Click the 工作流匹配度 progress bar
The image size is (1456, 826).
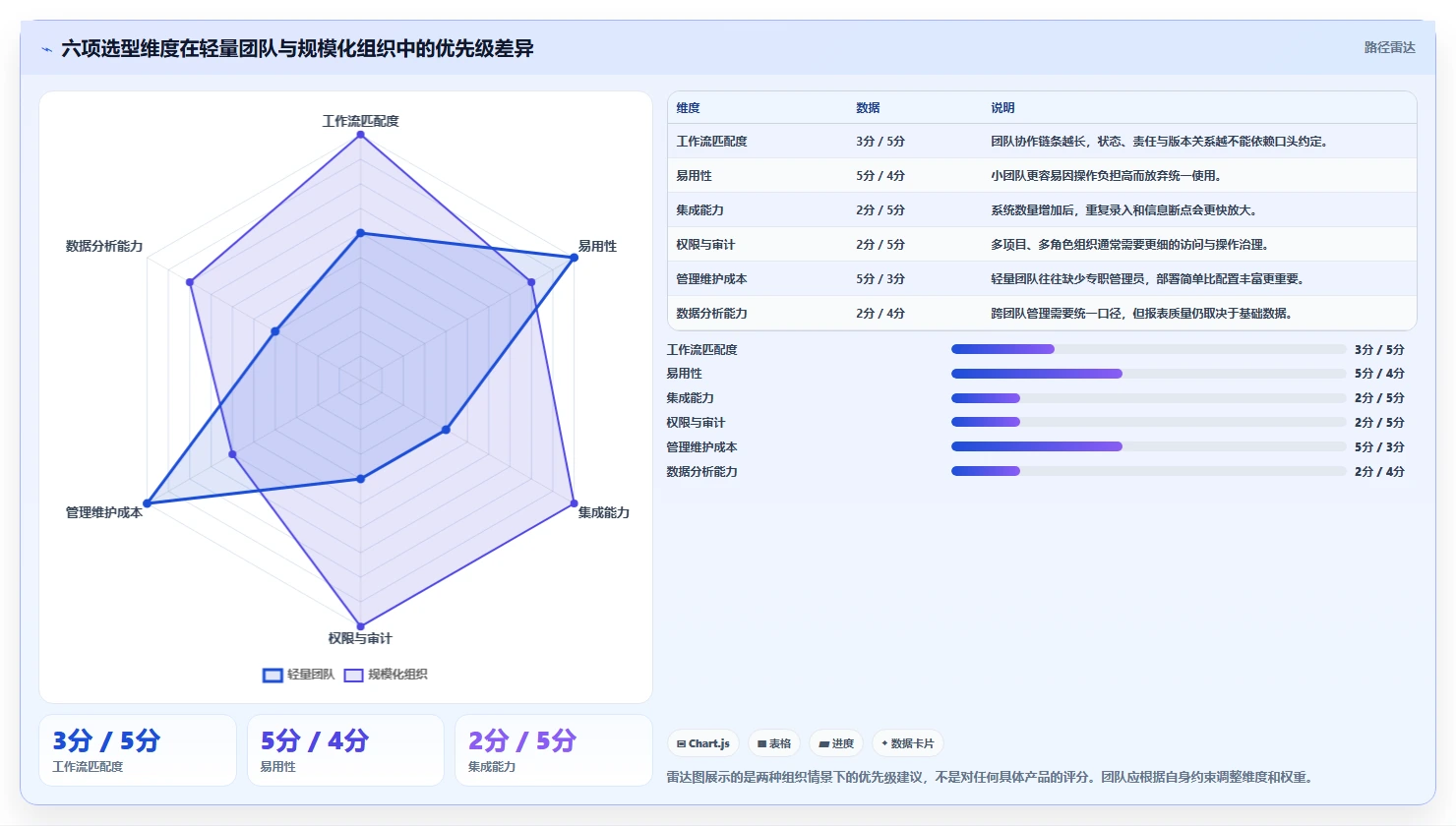point(1148,349)
